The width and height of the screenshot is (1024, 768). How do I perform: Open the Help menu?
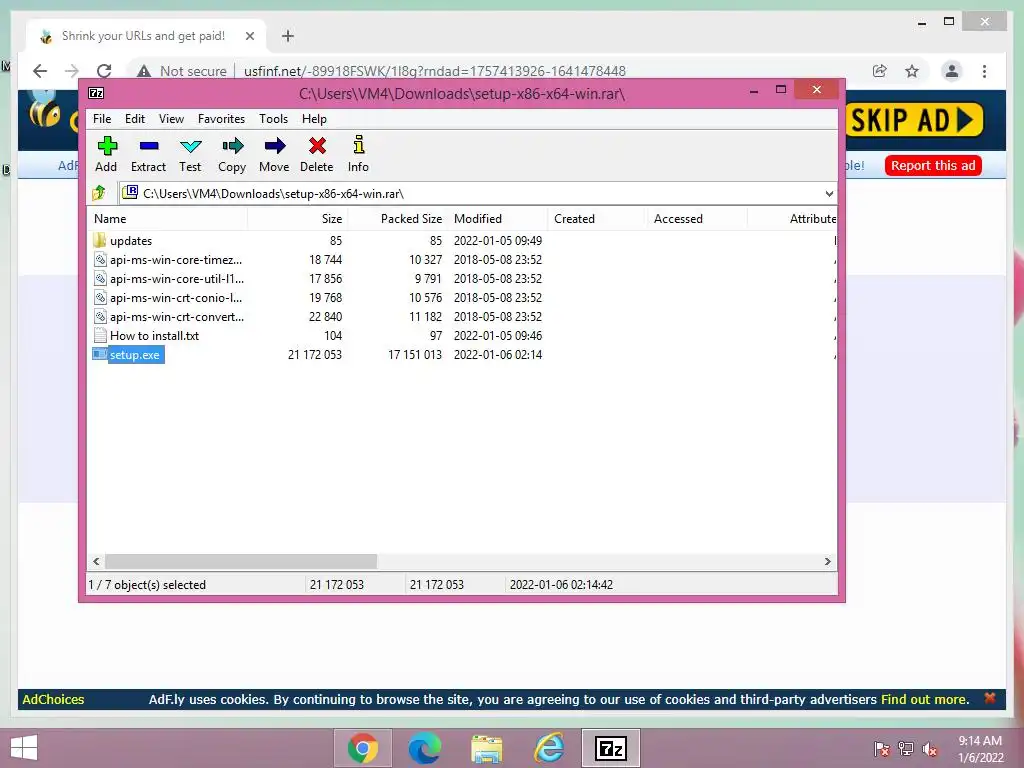click(x=314, y=119)
